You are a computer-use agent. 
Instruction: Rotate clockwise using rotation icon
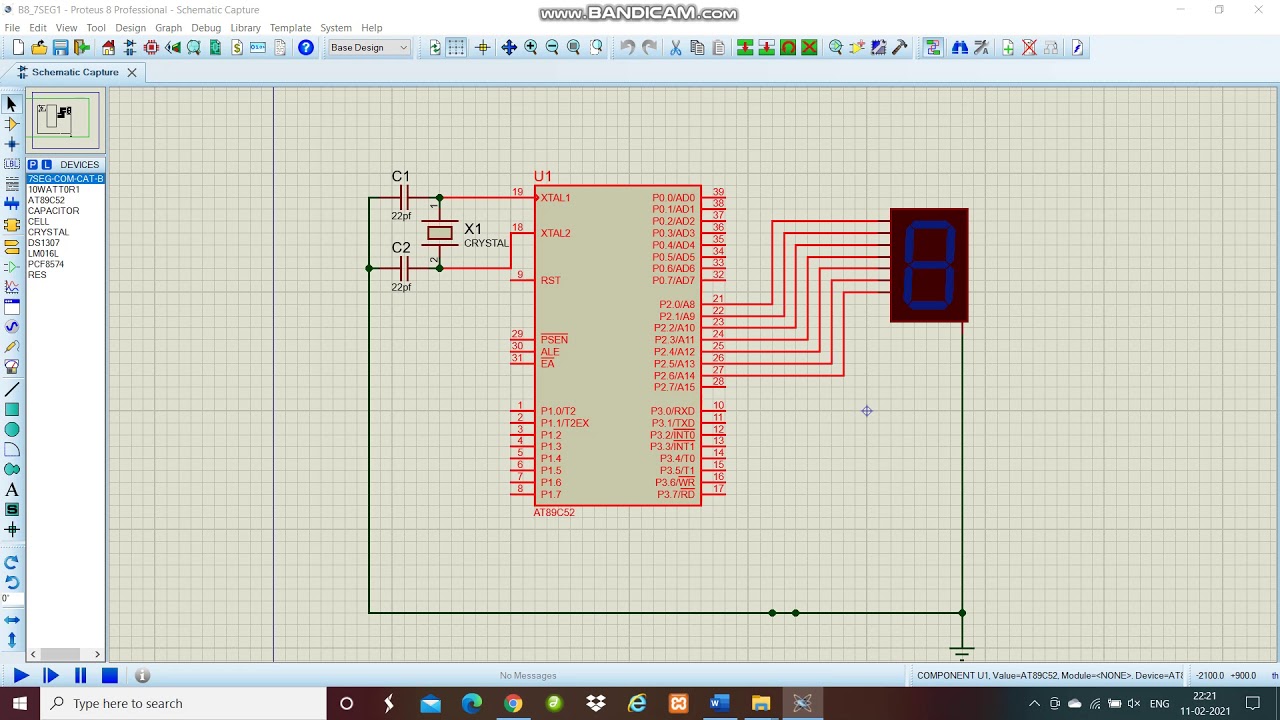(12, 562)
